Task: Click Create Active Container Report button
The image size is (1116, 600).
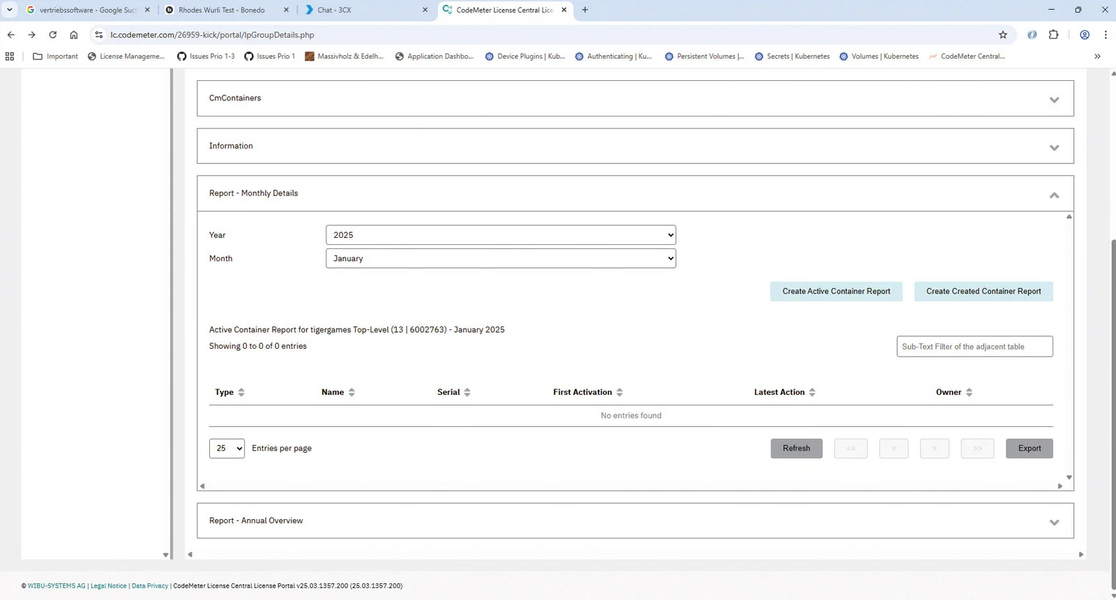Action: [x=836, y=291]
